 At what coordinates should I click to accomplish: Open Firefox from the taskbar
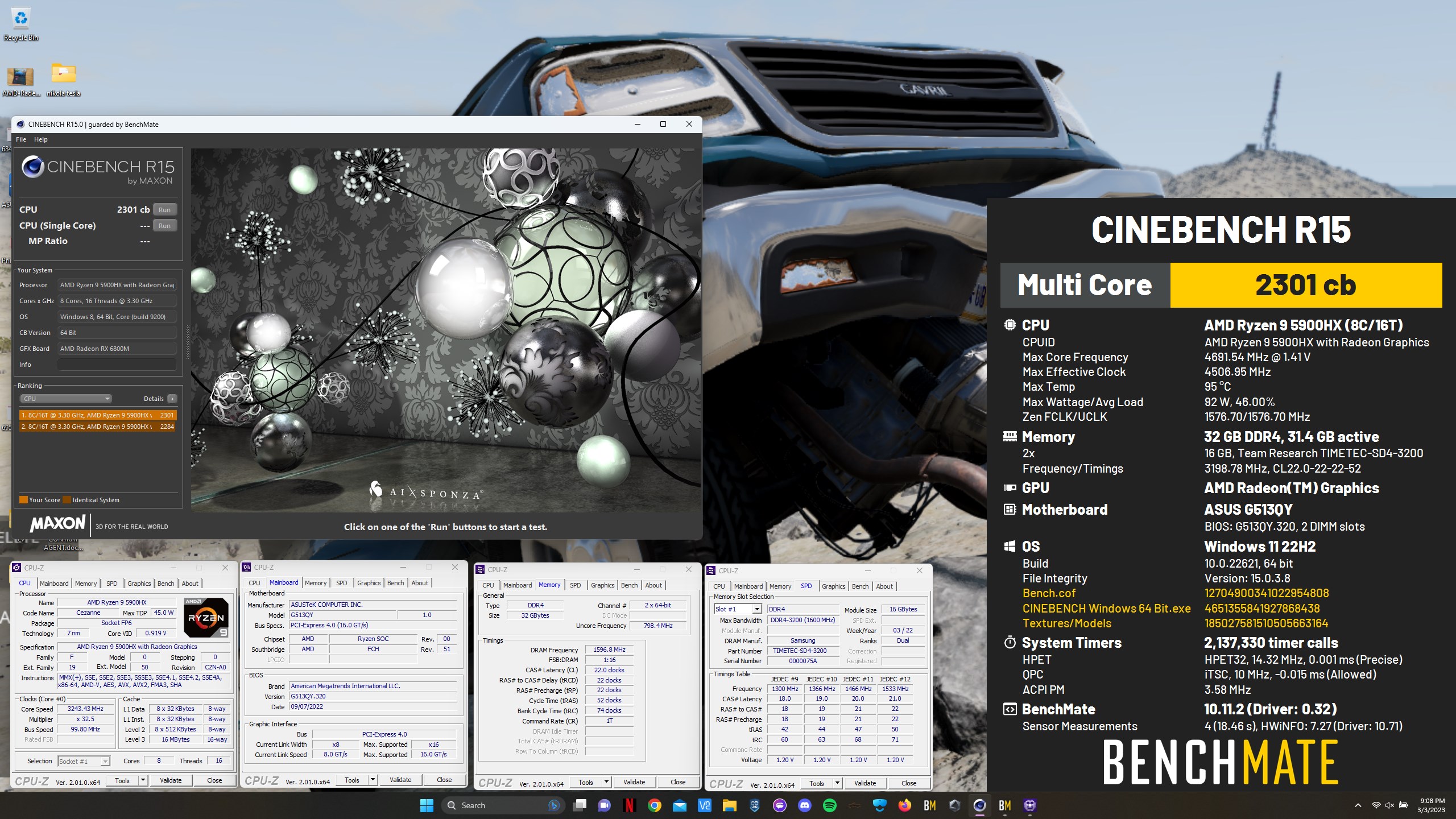(x=904, y=805)
